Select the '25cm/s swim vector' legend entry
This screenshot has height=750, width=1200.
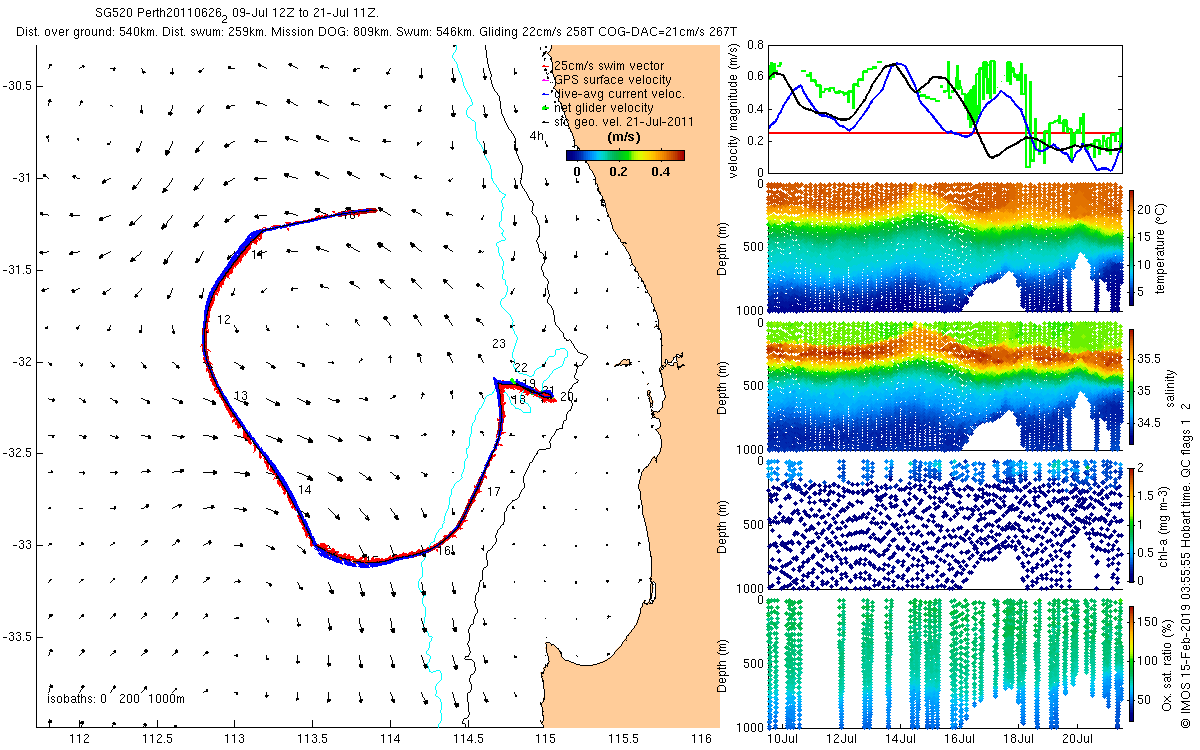point(608,66)
